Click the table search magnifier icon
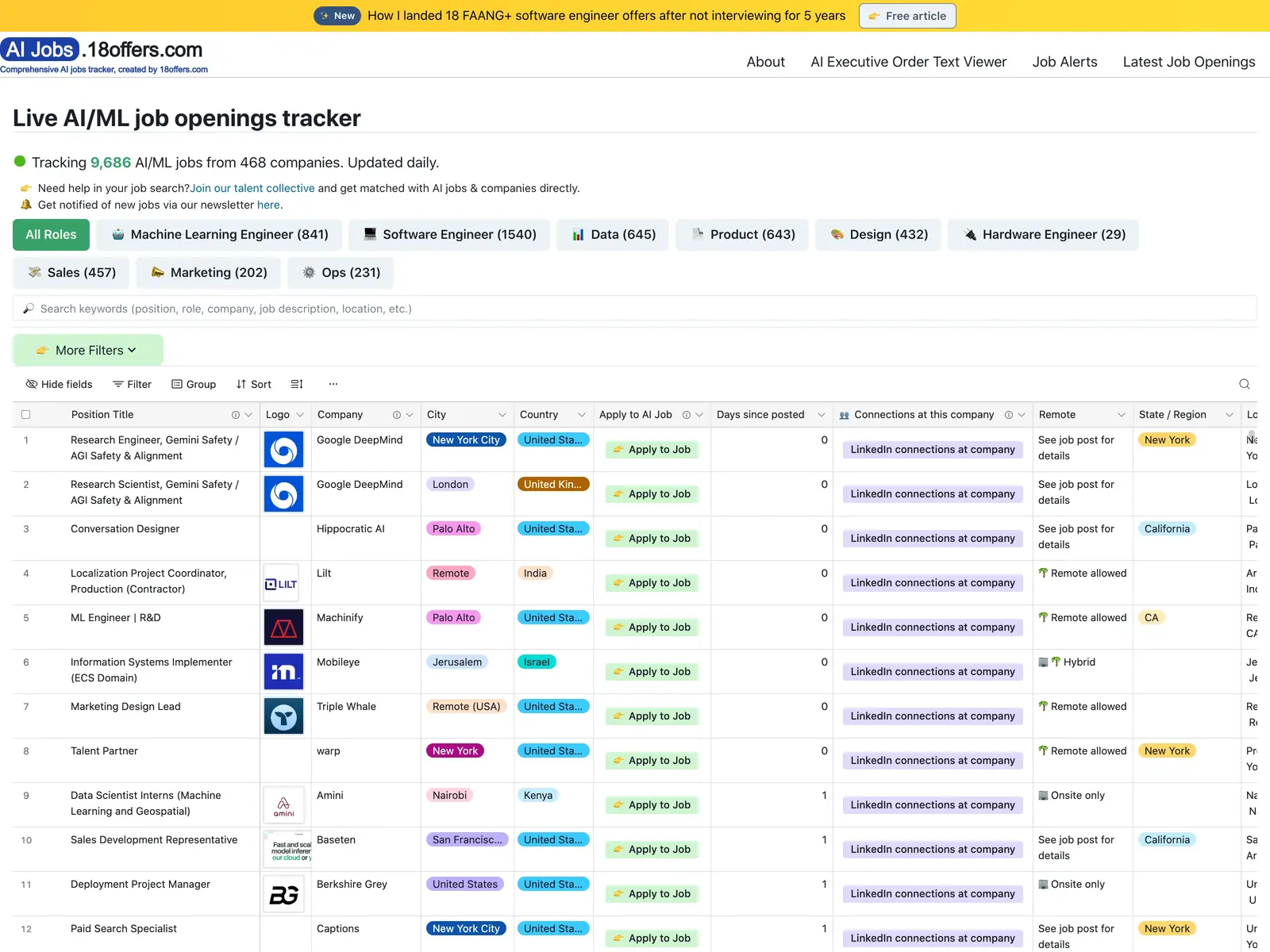The image size is (1270, 952). (1245, 384)
